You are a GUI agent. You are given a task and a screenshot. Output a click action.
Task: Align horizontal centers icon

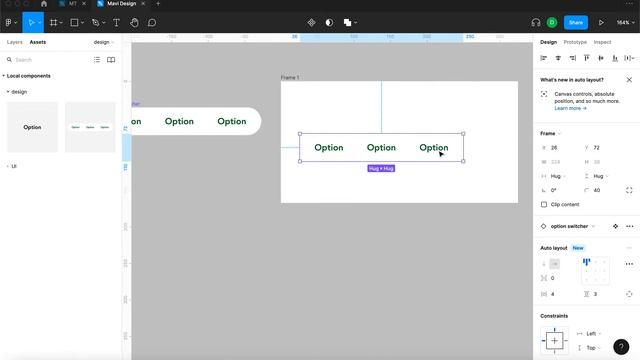[558, 58]
